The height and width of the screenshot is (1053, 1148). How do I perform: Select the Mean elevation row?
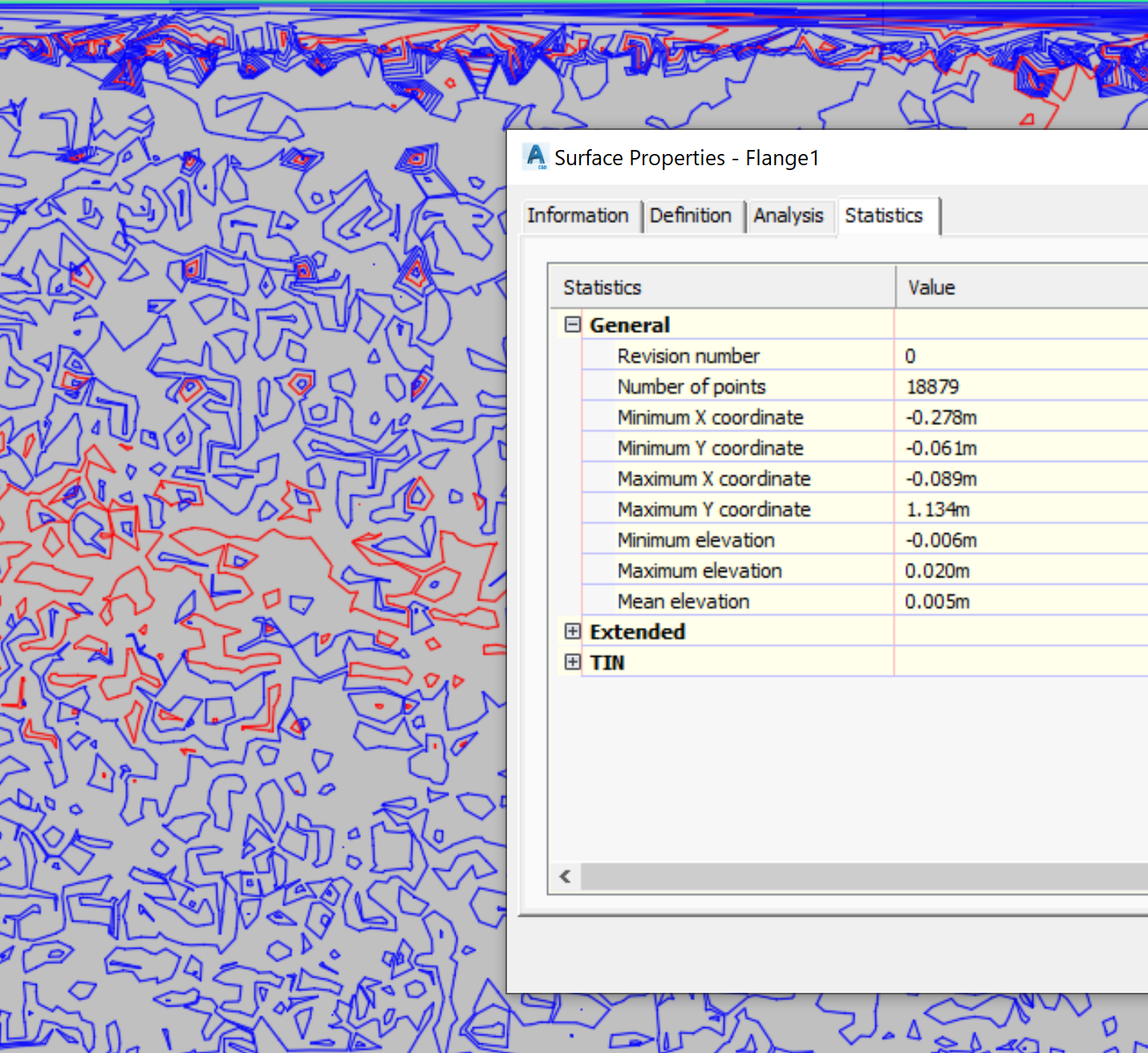[865, 601]
